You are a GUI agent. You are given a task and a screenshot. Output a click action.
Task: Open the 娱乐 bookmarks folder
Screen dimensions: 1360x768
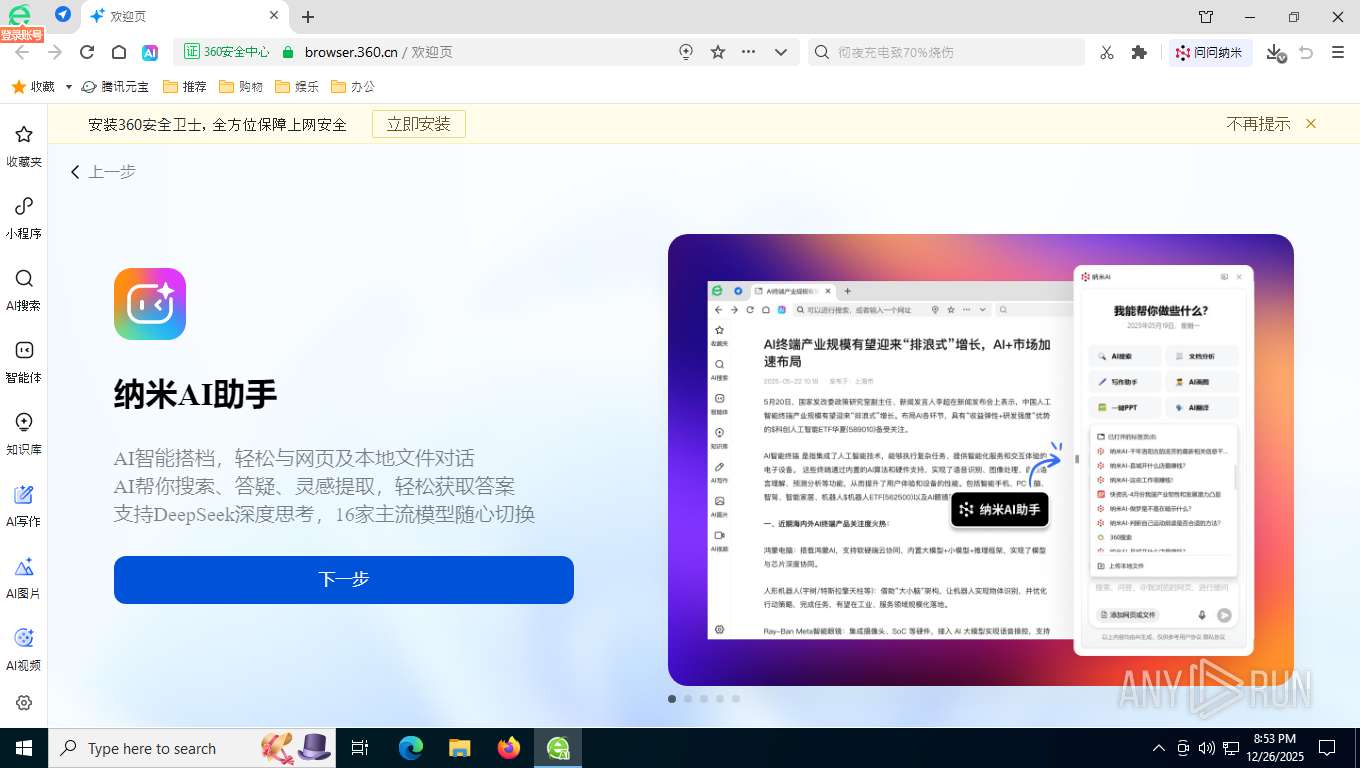pyautogui.click(x=296, y=87)
